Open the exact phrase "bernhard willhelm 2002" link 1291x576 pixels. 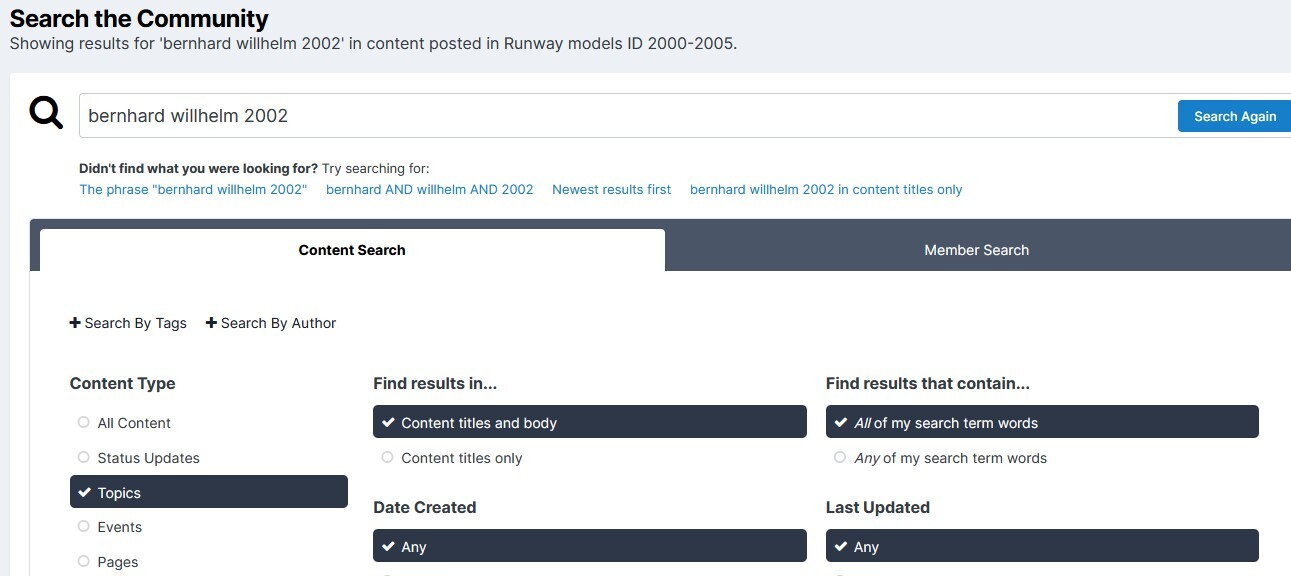pos(193,189)
